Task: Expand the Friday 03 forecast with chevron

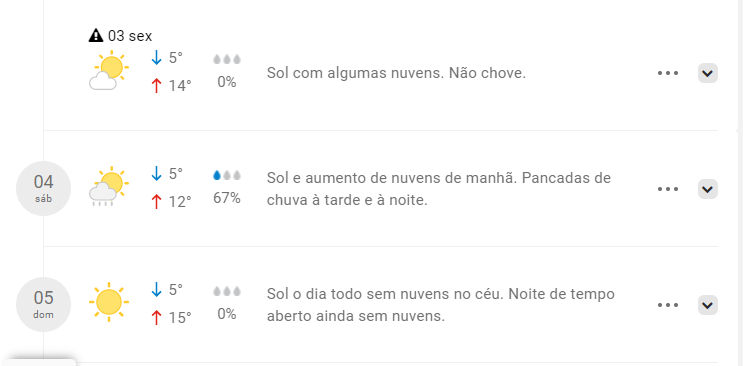Action: [x=707, y=73]
